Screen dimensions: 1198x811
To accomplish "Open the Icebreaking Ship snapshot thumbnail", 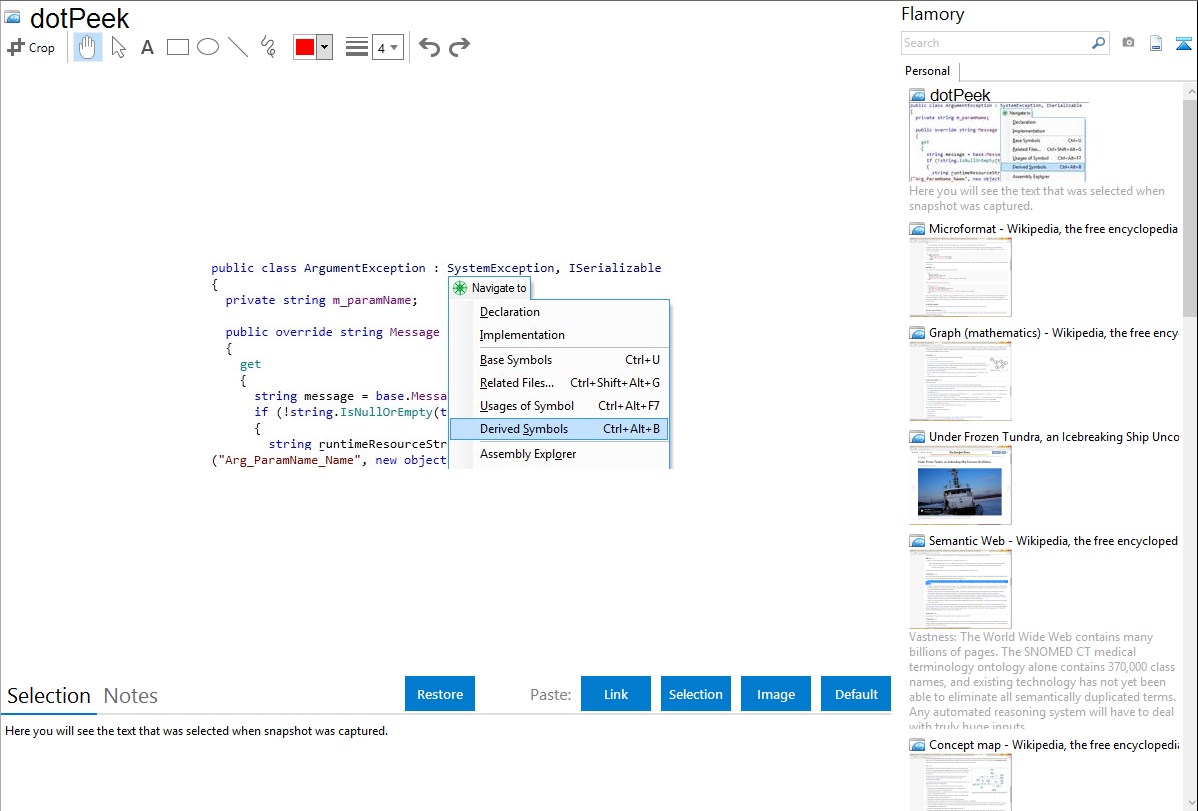I will pyautogui.click(x=960, y=485).
